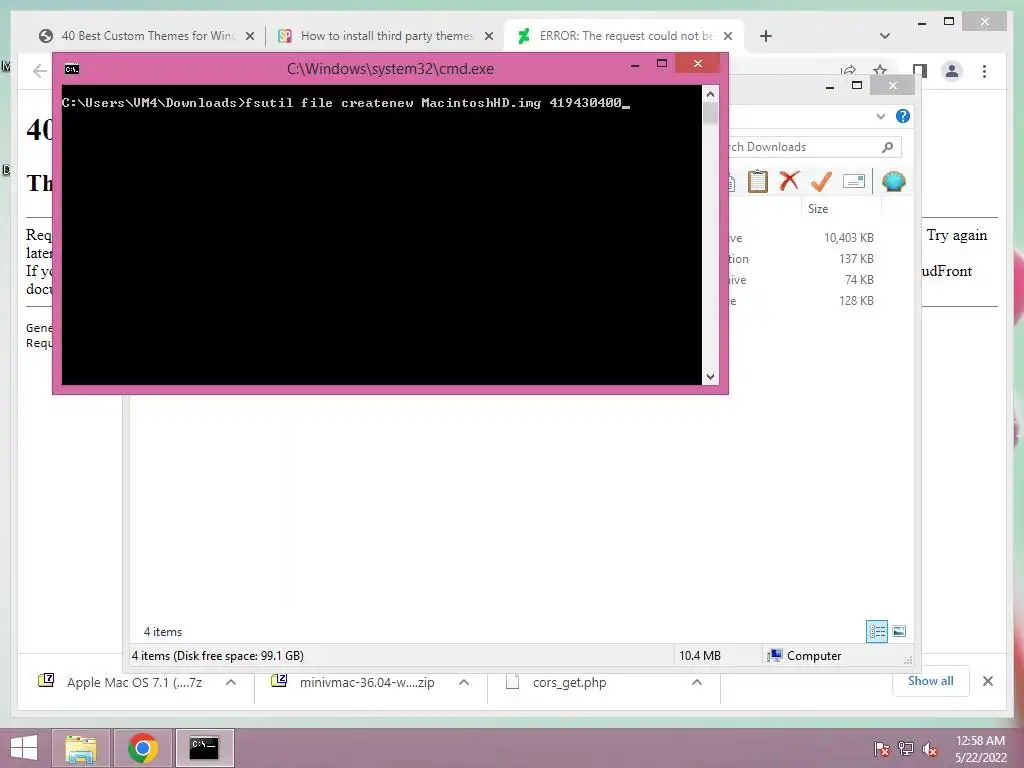Open options for Apple Mac OS 7.1 download

coord(231,682)
